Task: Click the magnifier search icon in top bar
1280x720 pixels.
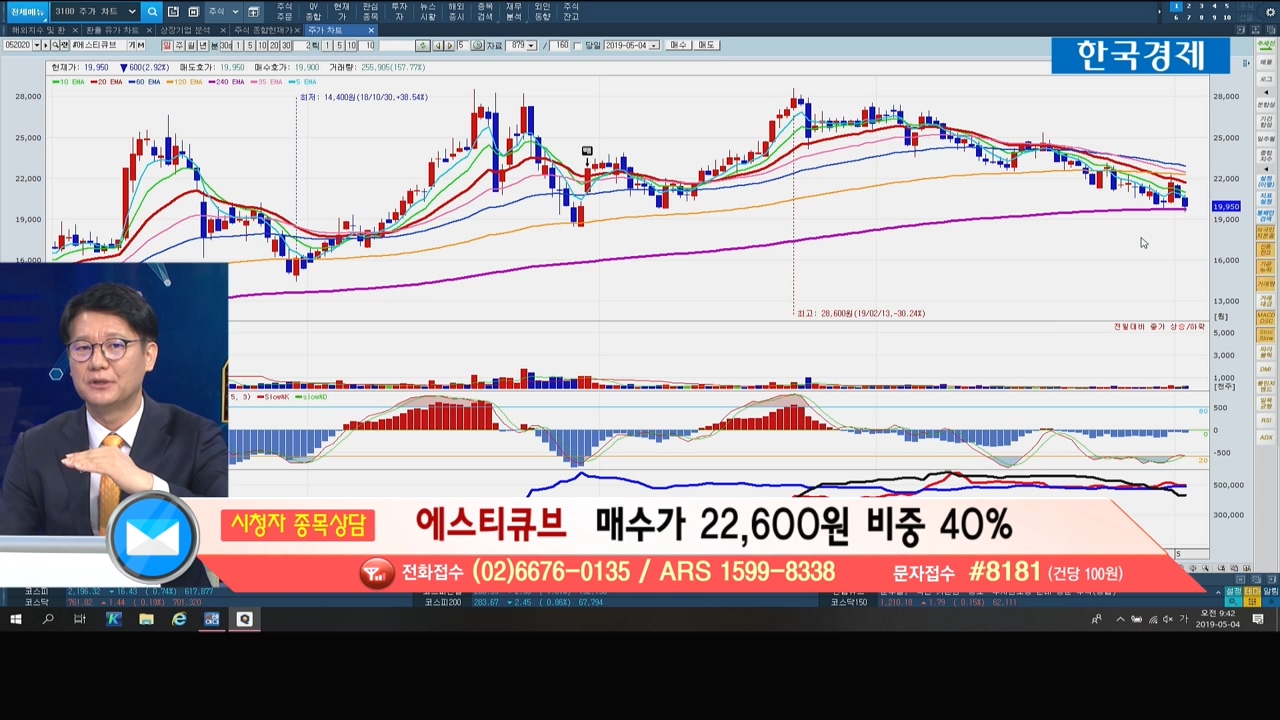Action: 152,12
